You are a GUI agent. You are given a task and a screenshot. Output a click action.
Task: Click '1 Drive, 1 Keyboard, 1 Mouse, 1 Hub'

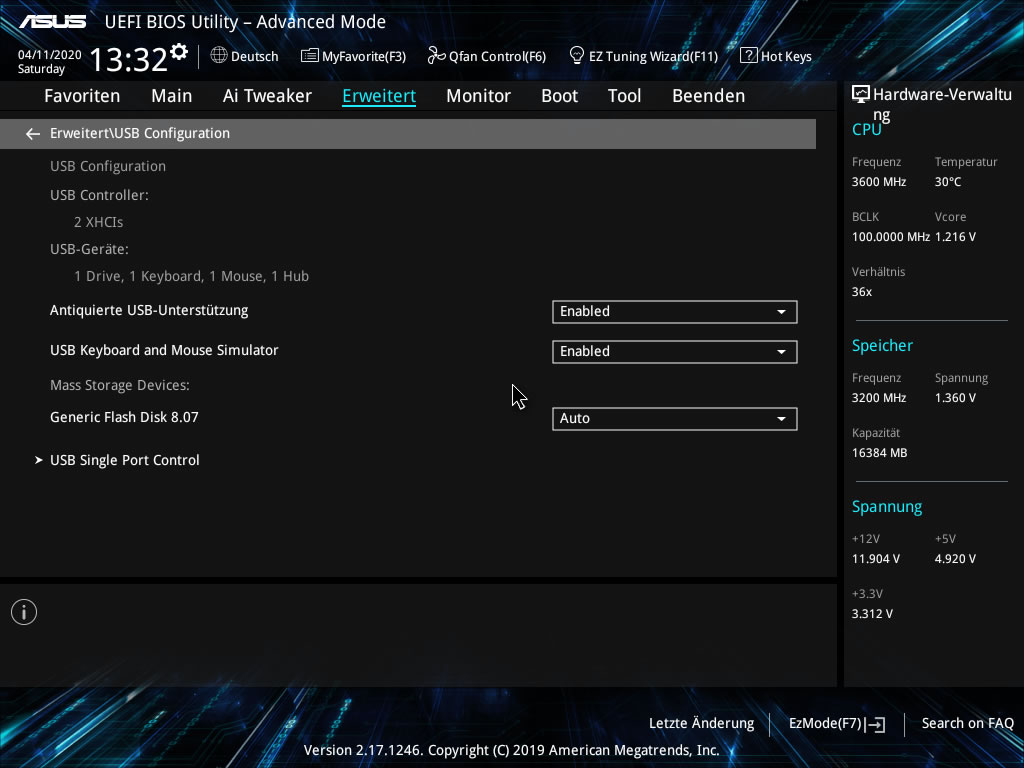[x=191, y=276]
